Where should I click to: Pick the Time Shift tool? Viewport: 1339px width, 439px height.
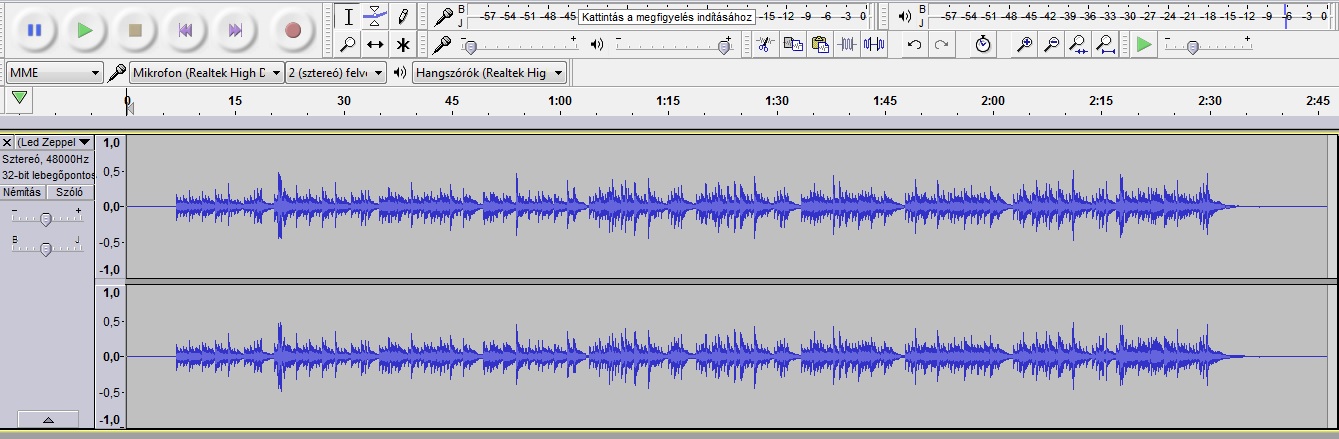click(x=375, y=45)
